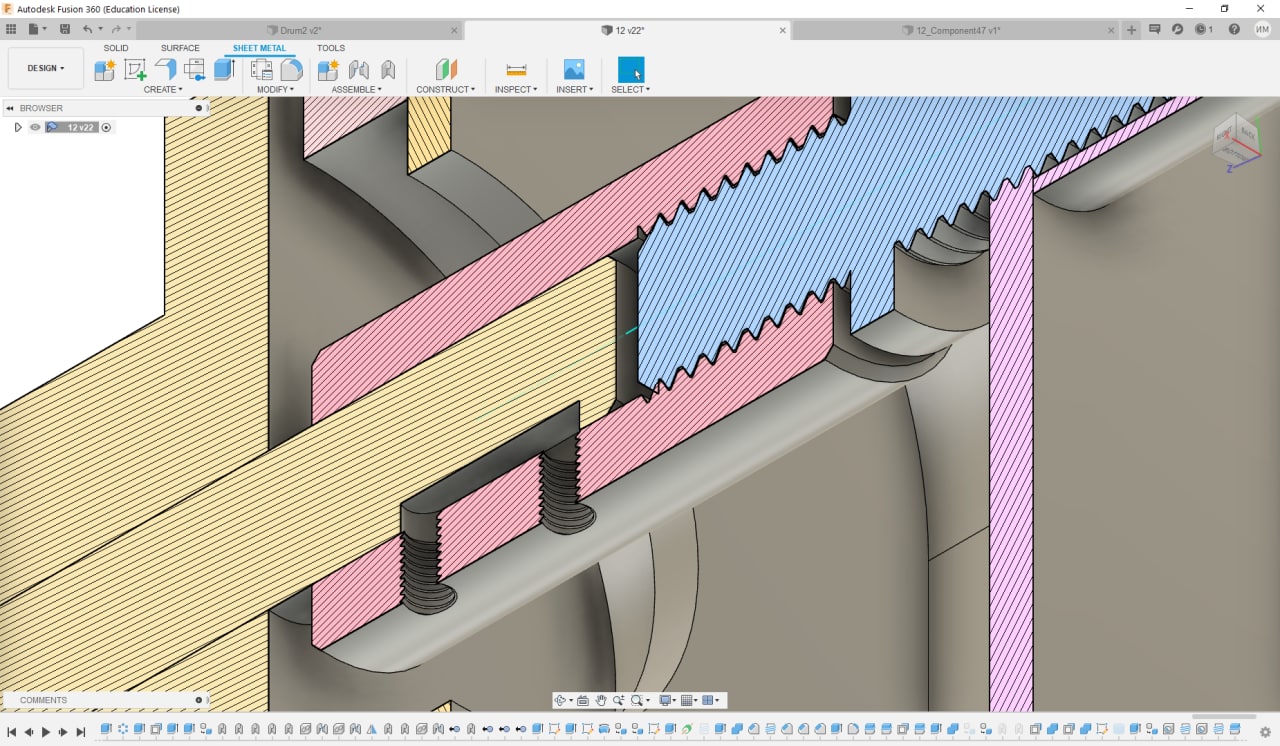Switch to the Surface tab
Image resolution: width=1280 pixels, height=746 pixels.
coord(180,48)
